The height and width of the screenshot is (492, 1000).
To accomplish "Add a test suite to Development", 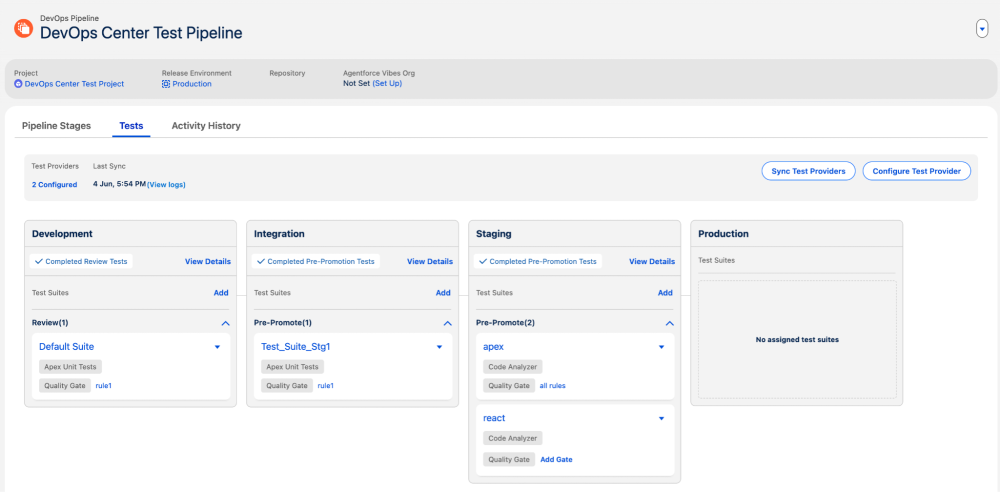I will coord(221,293).
